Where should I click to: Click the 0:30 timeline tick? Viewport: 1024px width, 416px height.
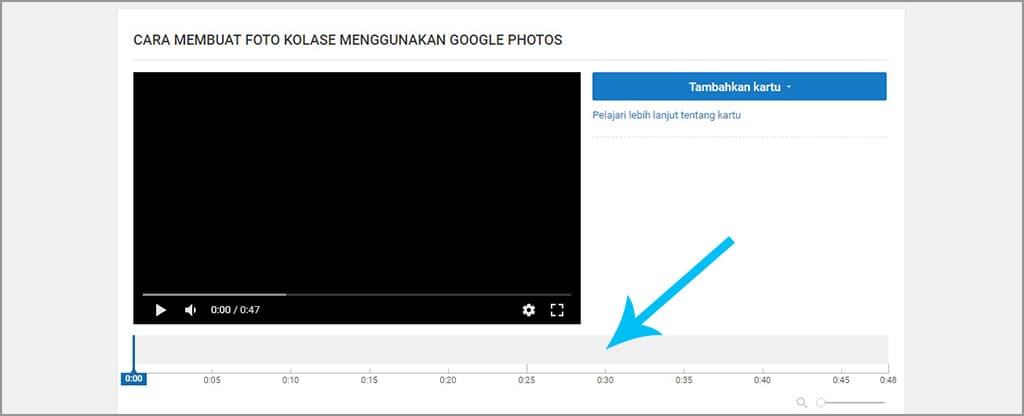605,380
